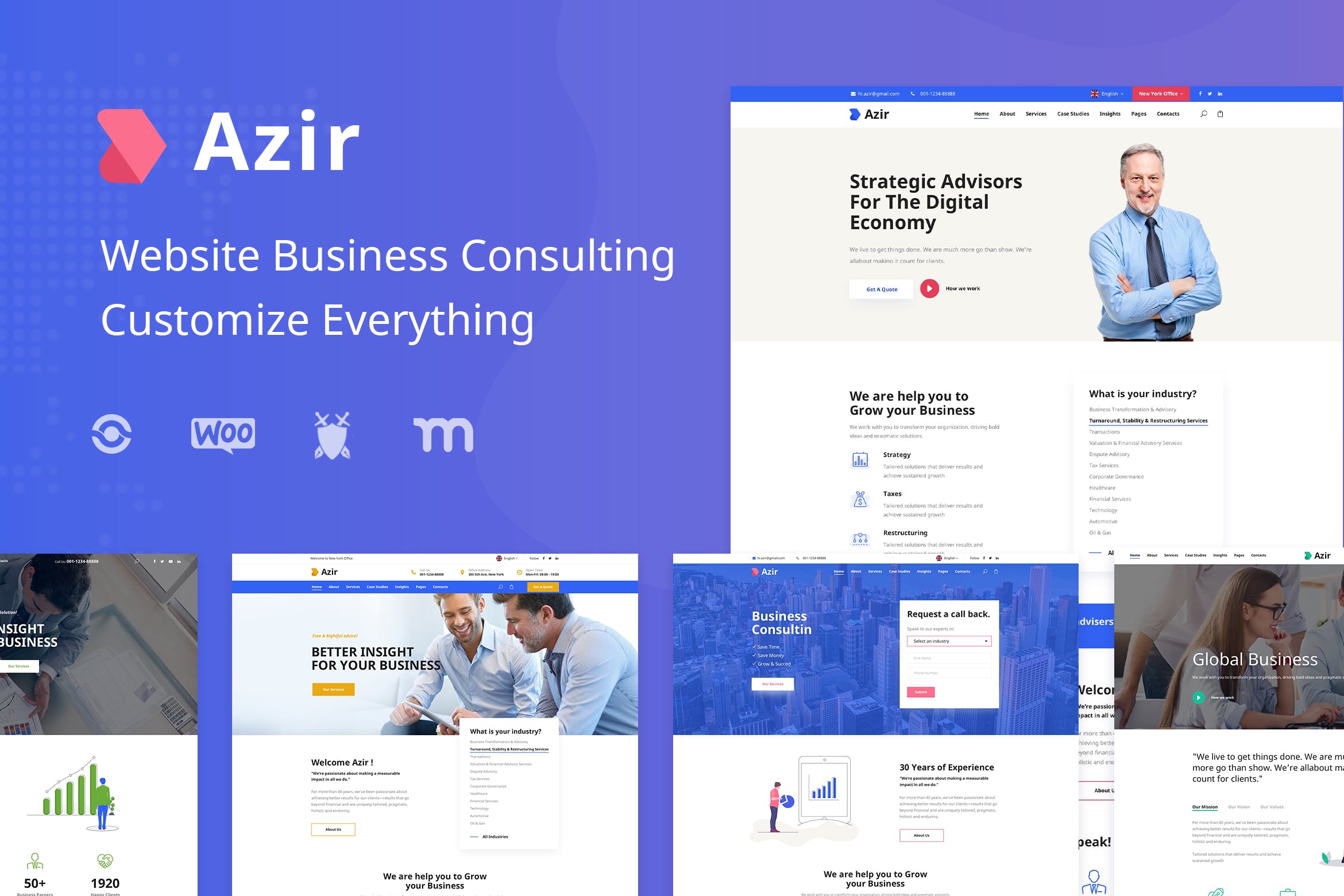This screenshot has width=1344, height=896.
Task: Select English language dropdown
Action: [x=1112, y=93]
